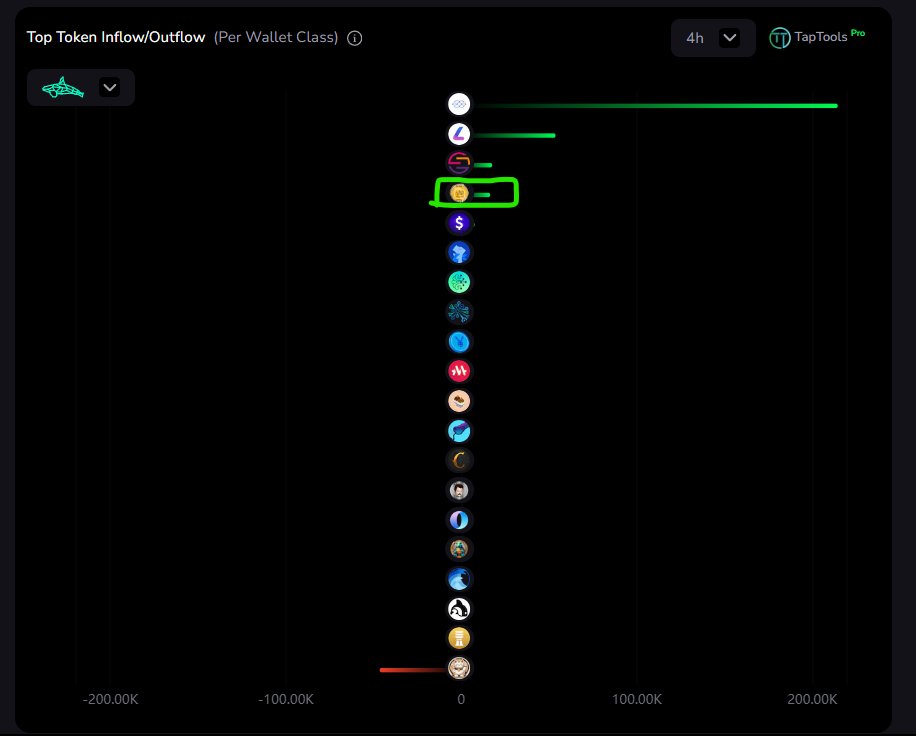Click the tiger-face token icon at chart bottom
The image size is (916, 736).
(458, 668)
